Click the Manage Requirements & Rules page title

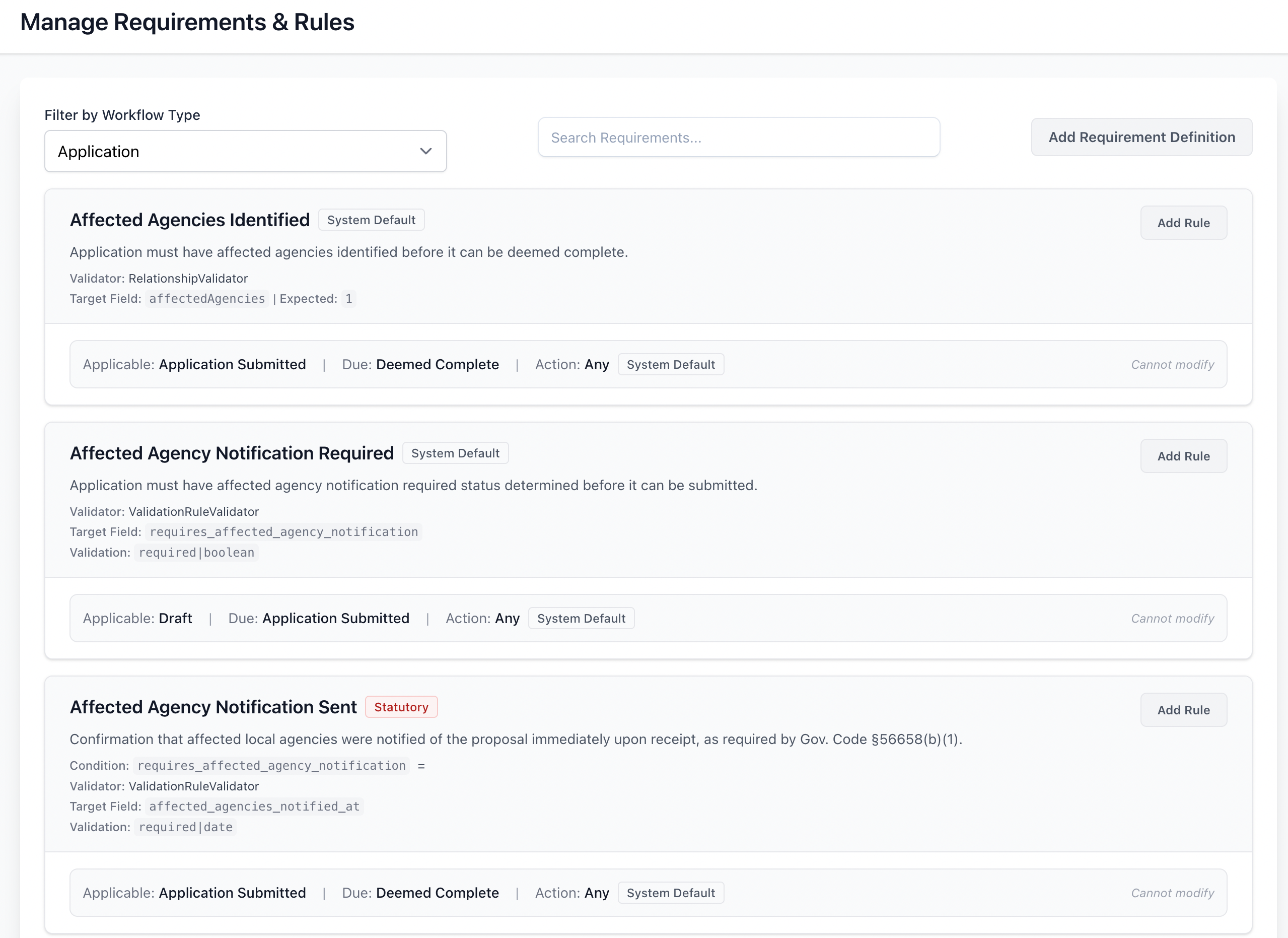coord(187,22)
